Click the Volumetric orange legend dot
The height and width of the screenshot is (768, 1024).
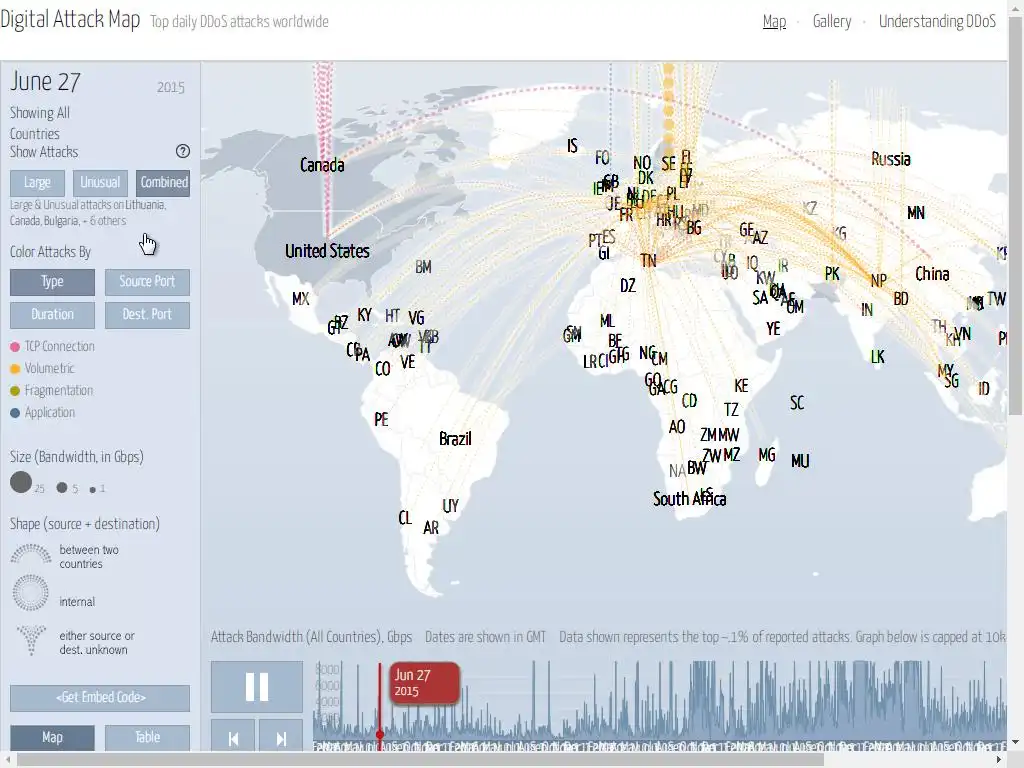tap(15, 369)
